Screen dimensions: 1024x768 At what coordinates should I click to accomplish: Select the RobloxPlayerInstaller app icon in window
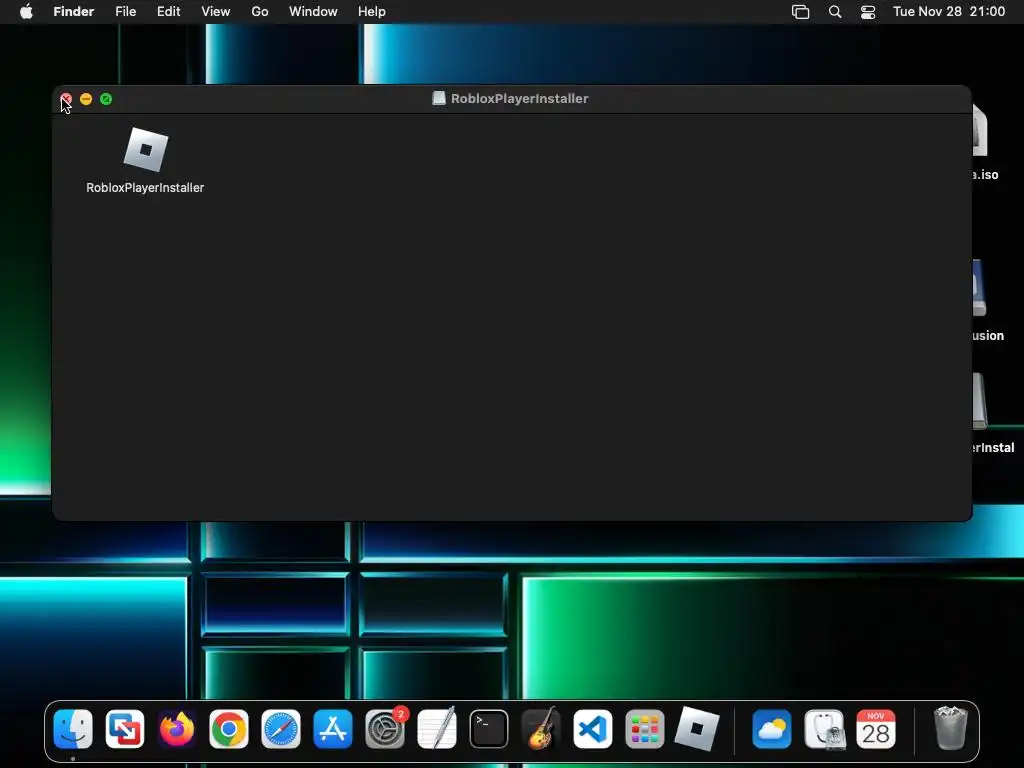pyautogui.click(x=146, y=150)
